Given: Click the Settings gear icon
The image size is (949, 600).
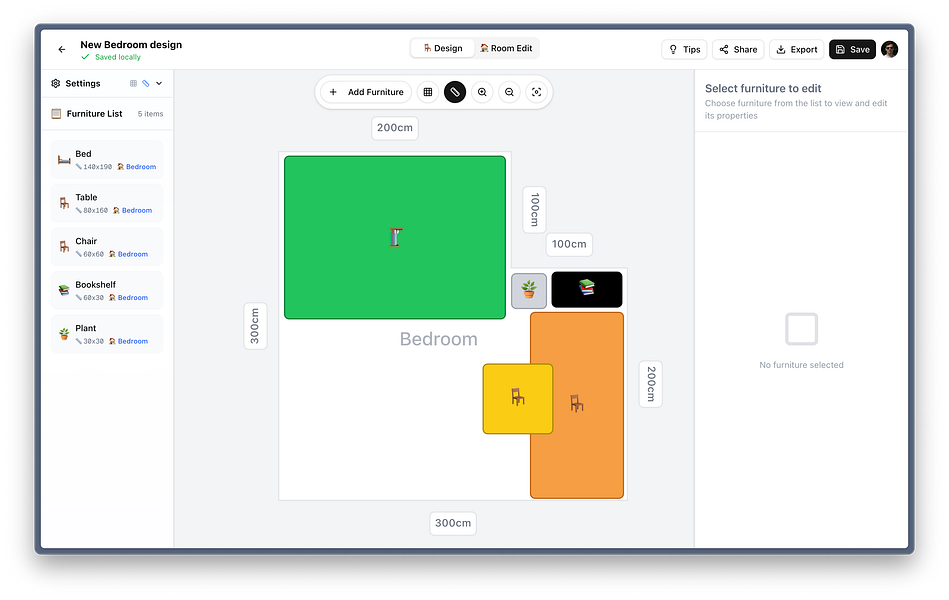Looking at the screenshot, I should tap(56, 84).
